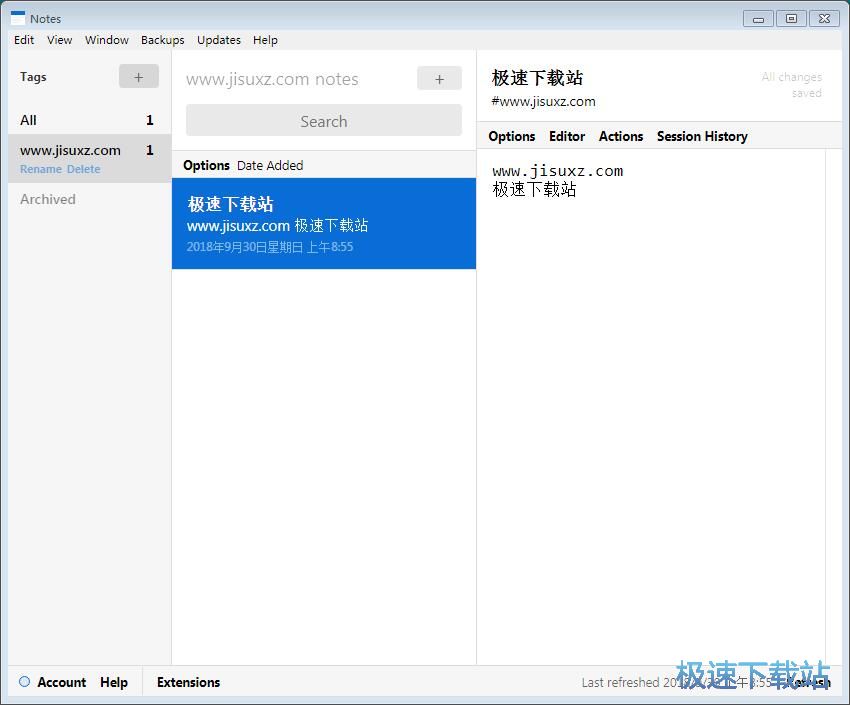Add a new tag with plus button
The height and width of the screenshot is (705, 850).
(139, 76)
